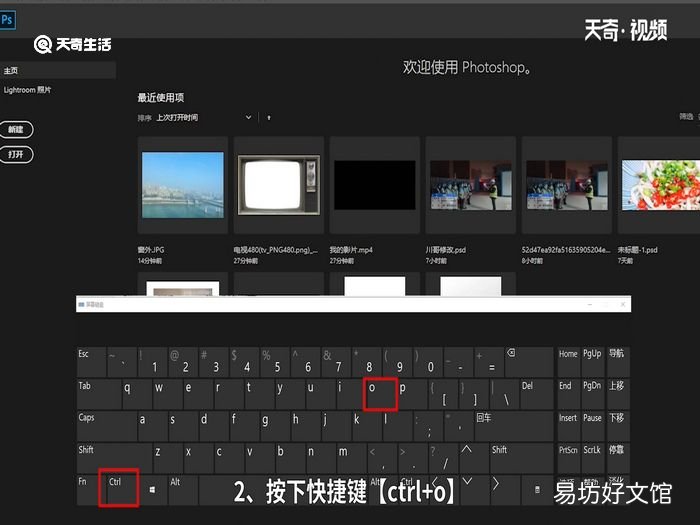Screen dimensions: 700x525
Task: Open the Lightroom 照片 section
Action: [27, 90]
